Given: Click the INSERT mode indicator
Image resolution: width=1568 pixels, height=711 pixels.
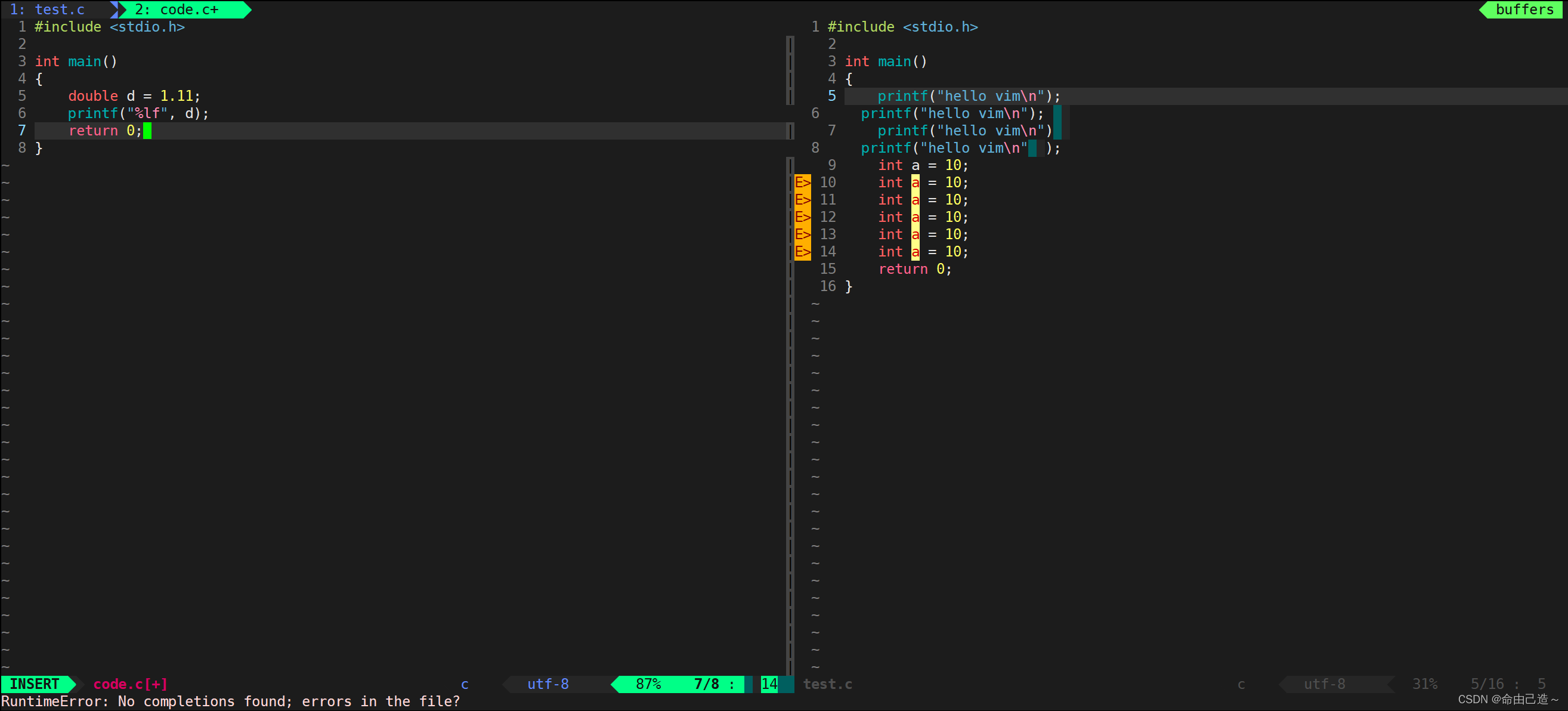Looking at the screenshot, I should pos(35,684).
